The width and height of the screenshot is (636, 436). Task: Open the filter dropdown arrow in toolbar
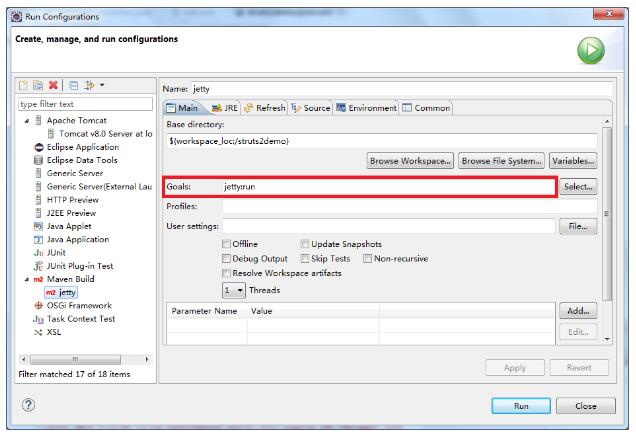102,86
